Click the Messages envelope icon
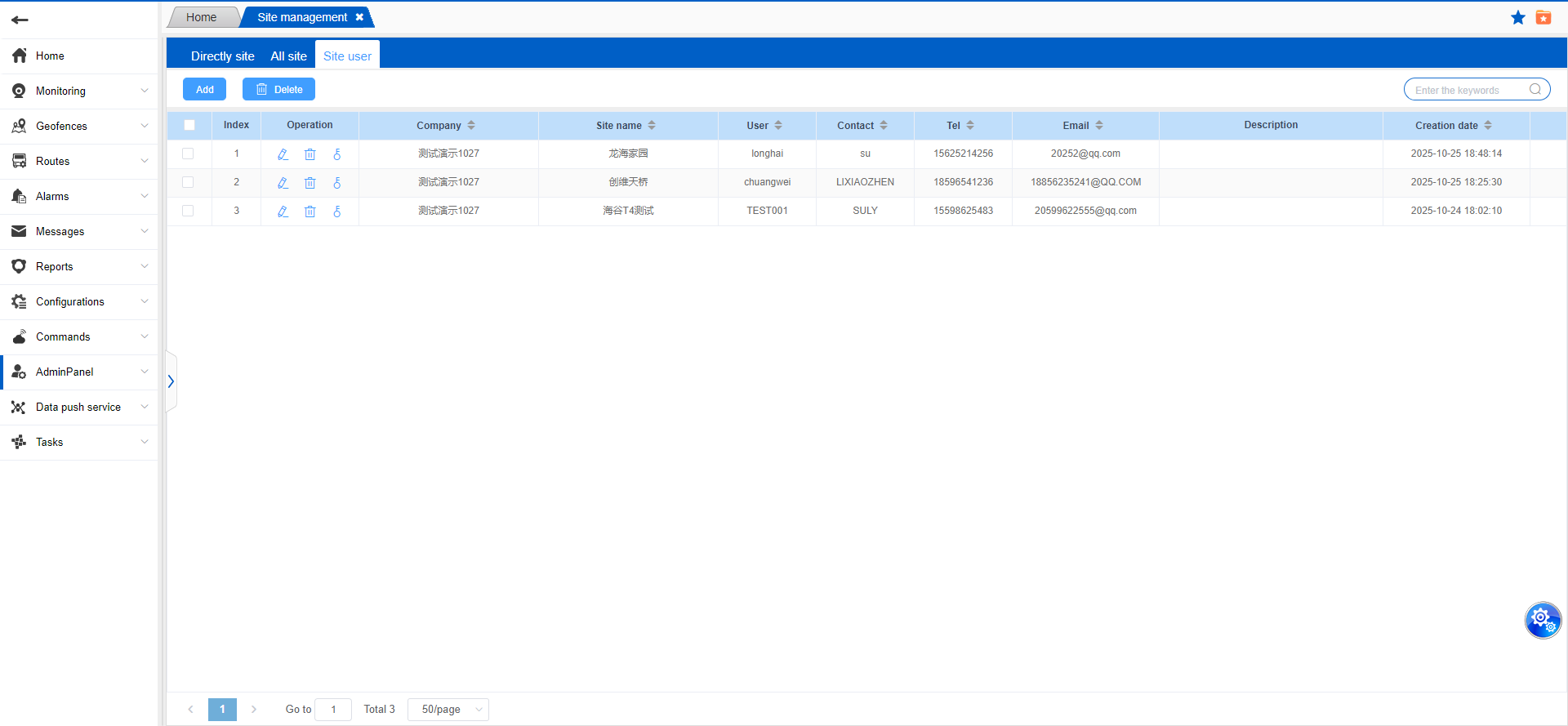Screen dimensions: 1568x726 coord(20,231)
